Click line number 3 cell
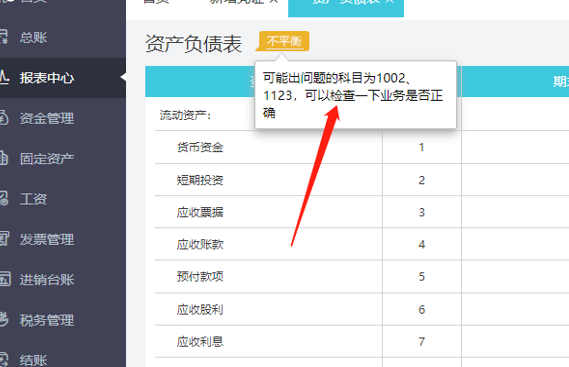Viewport: 569px width, 367px height. 422,212
